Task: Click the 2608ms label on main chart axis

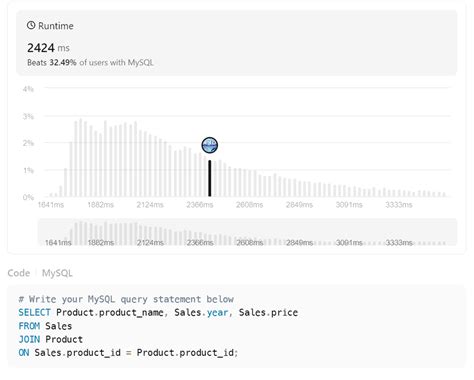Action: 249,205
